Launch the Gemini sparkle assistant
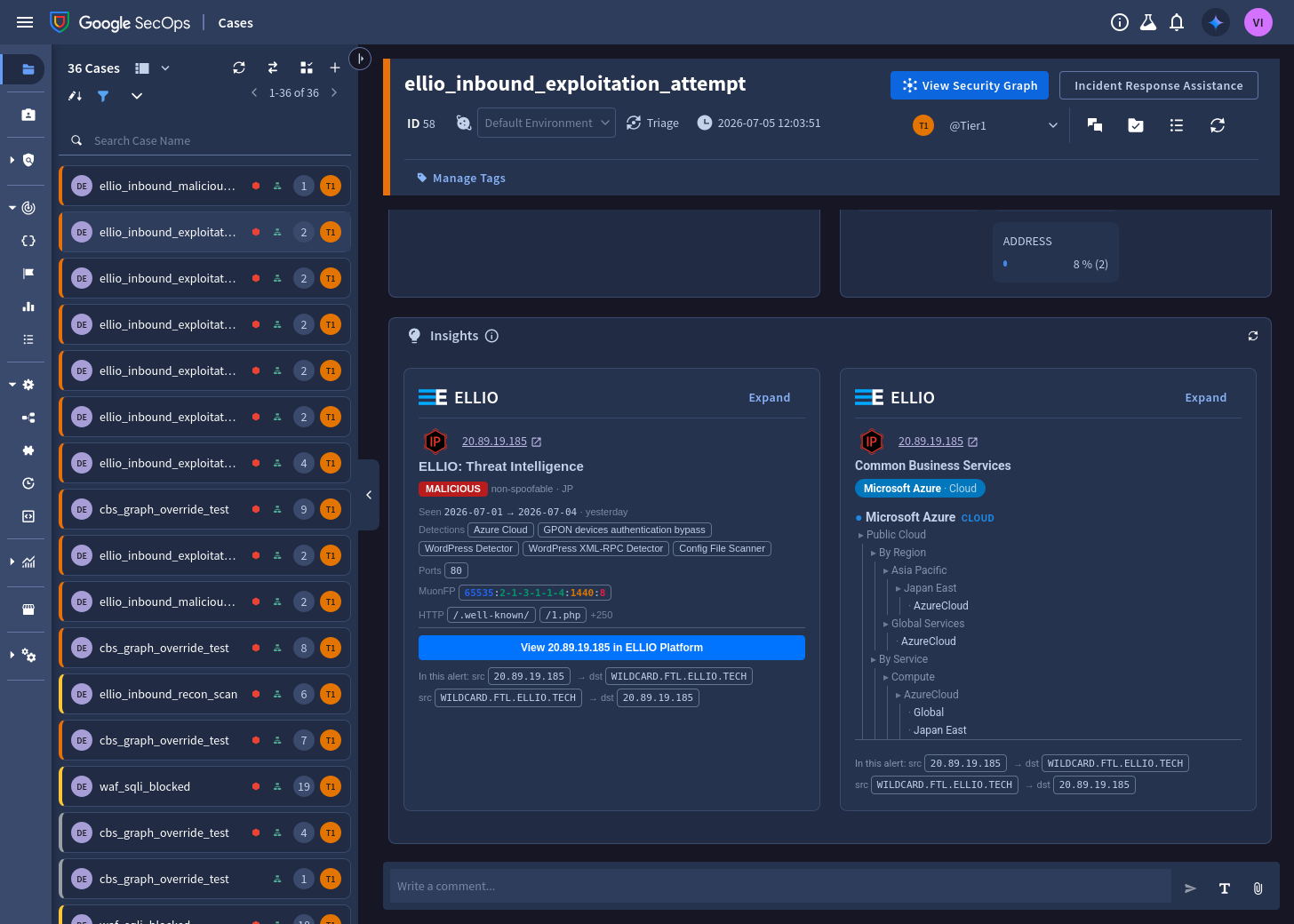Image resolution: width=1294 pixels, height=924 pixels. (x=1216, y=22)
